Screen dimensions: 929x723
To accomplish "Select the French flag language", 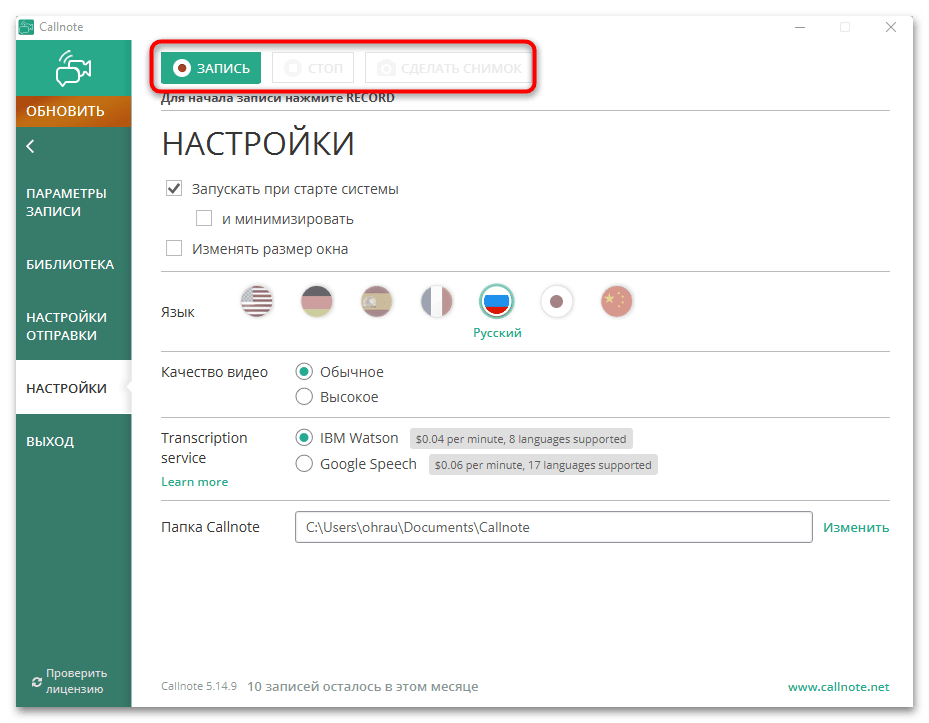I will 437,301.
